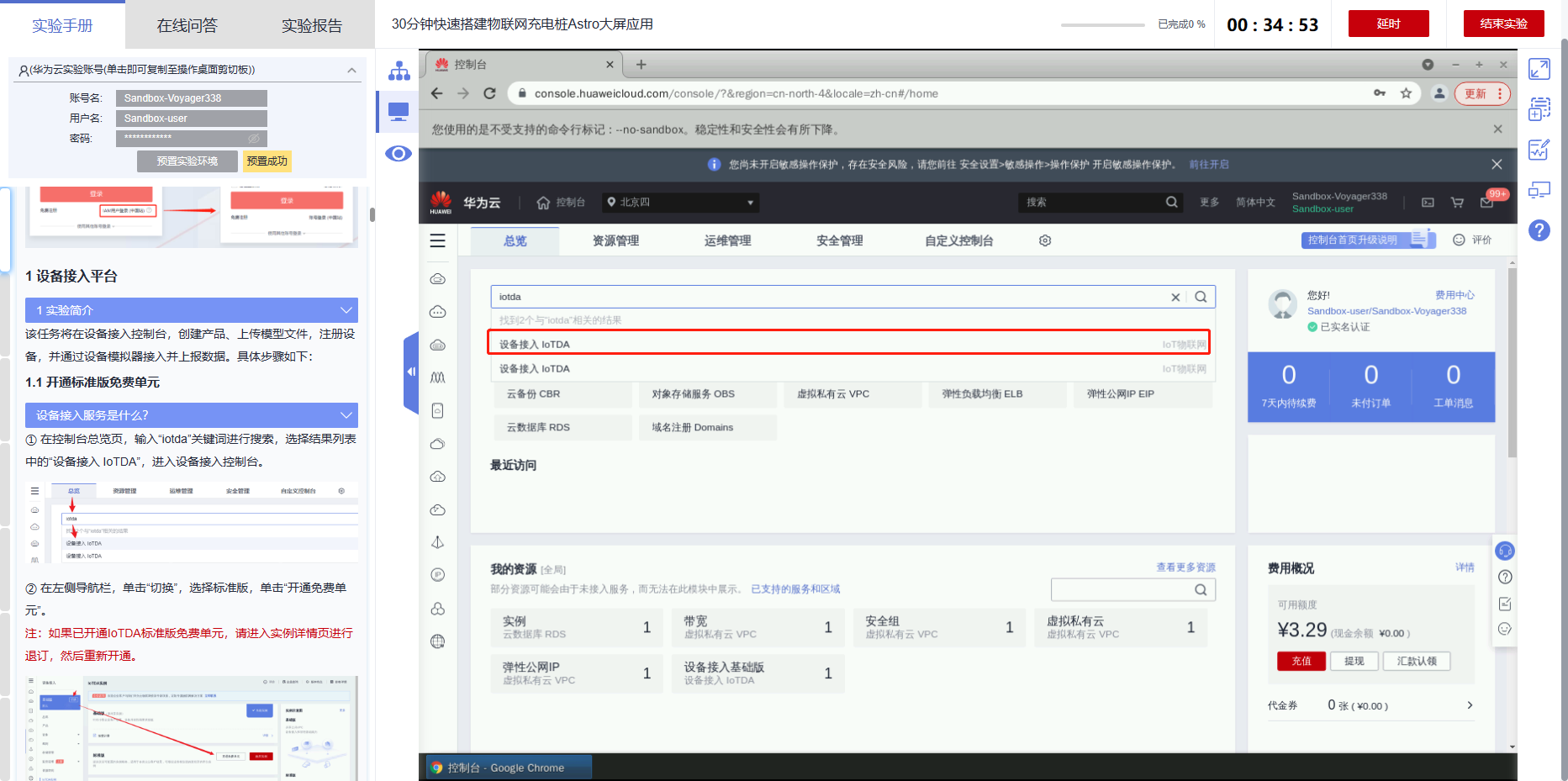Click the pyramid icon in console sidebar
The image size is (1568, 781).
438,542
